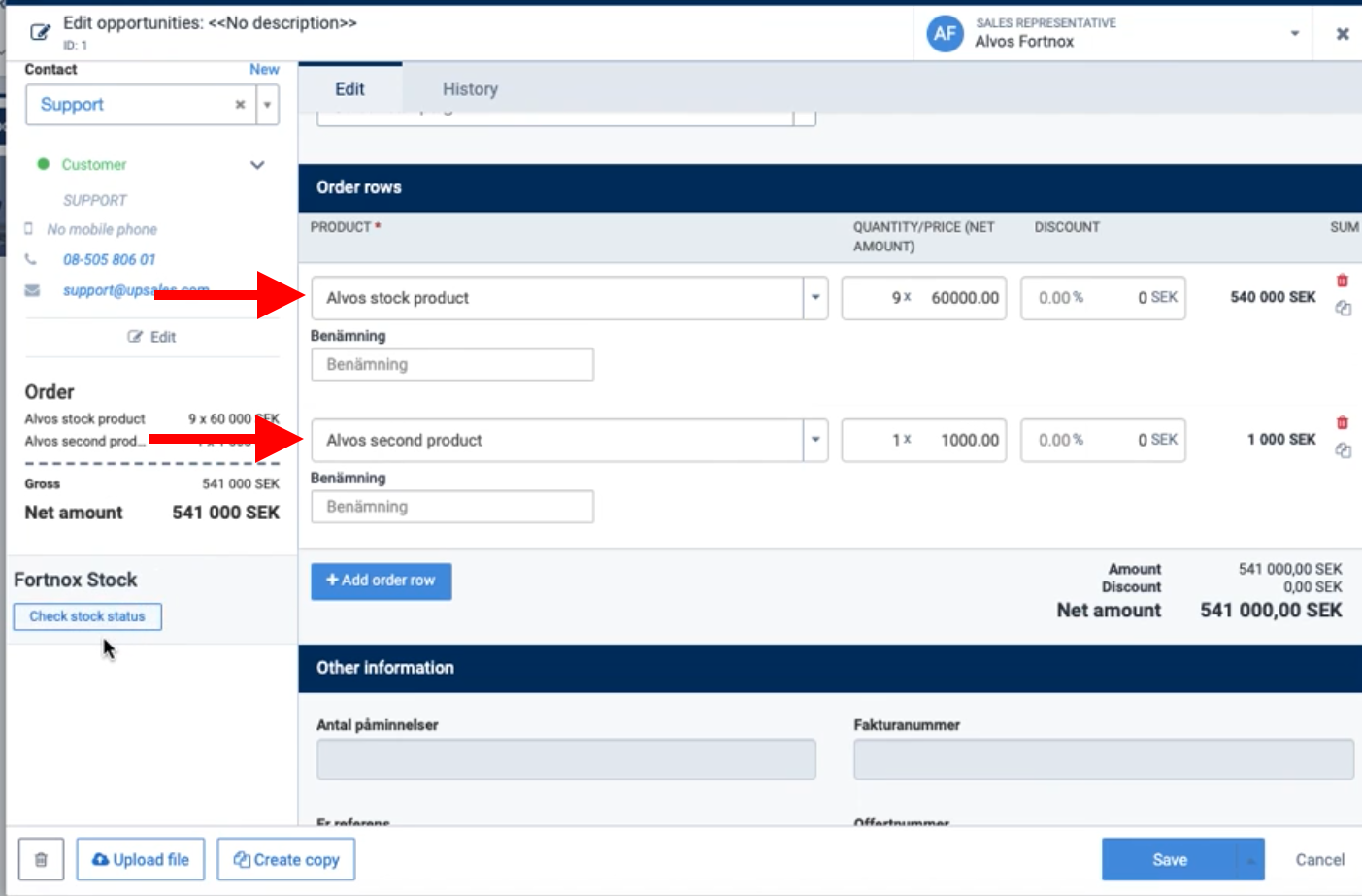Viewport: 1362px width, 896px height.
Task: Click the 540 000 SEK row sum
Action: pos(1273,297)
